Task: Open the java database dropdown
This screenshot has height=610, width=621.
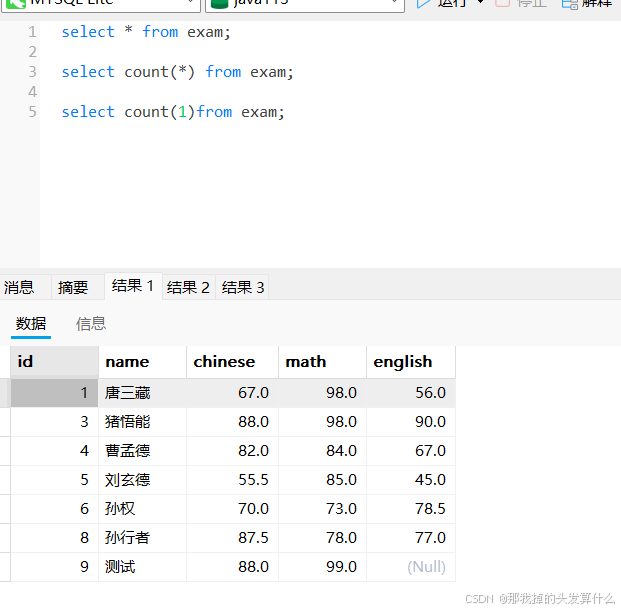Action: [305, 4]
